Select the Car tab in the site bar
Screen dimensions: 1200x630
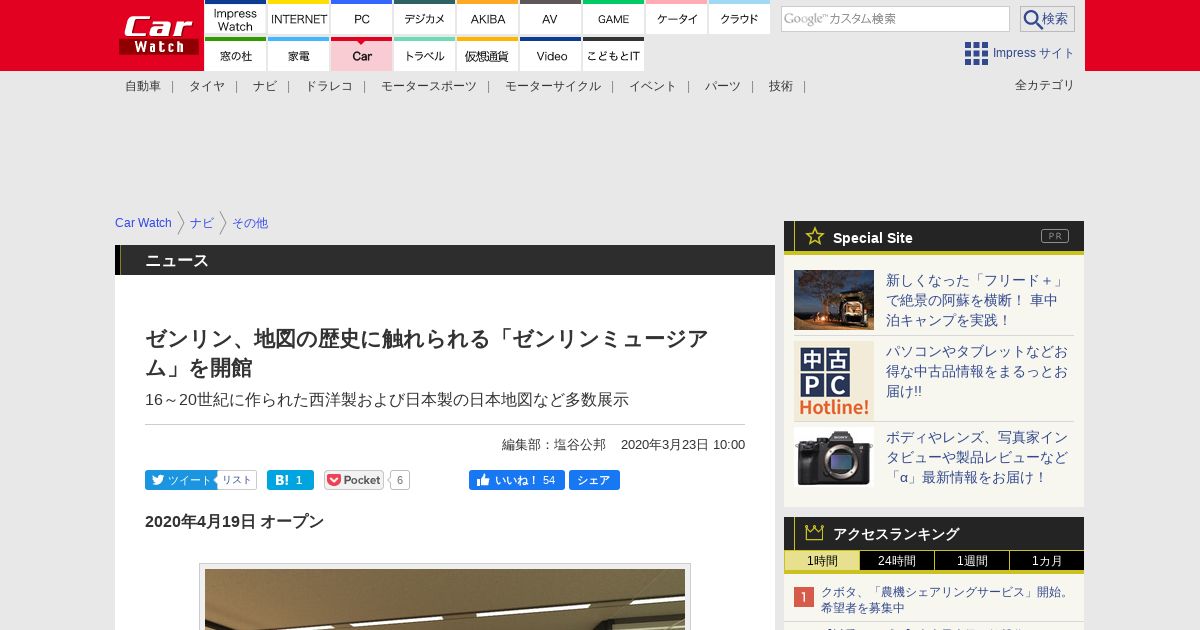pyautogui.click(x=362, y=54)
